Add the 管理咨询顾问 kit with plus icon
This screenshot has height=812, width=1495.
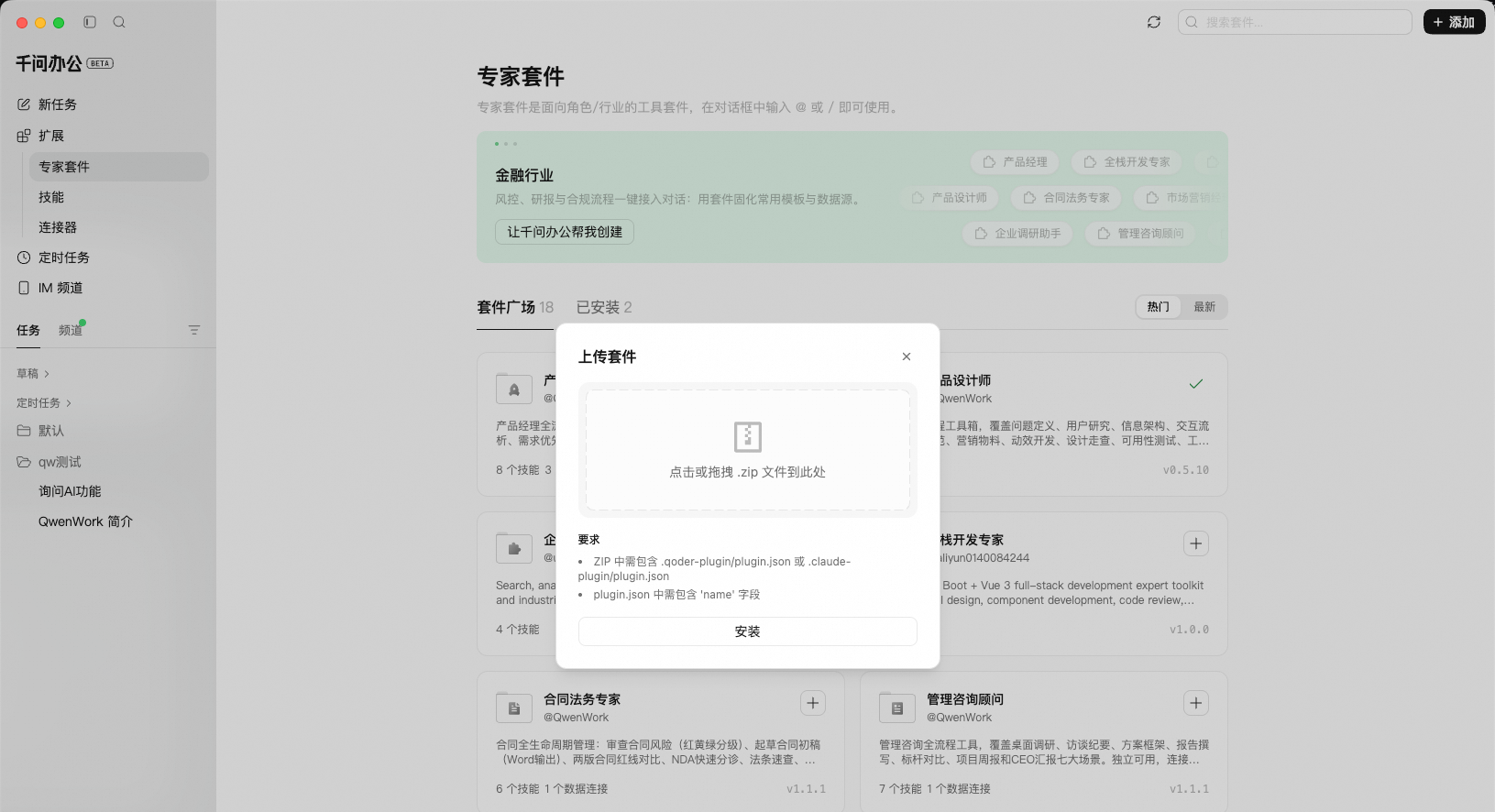point(1196,703)
